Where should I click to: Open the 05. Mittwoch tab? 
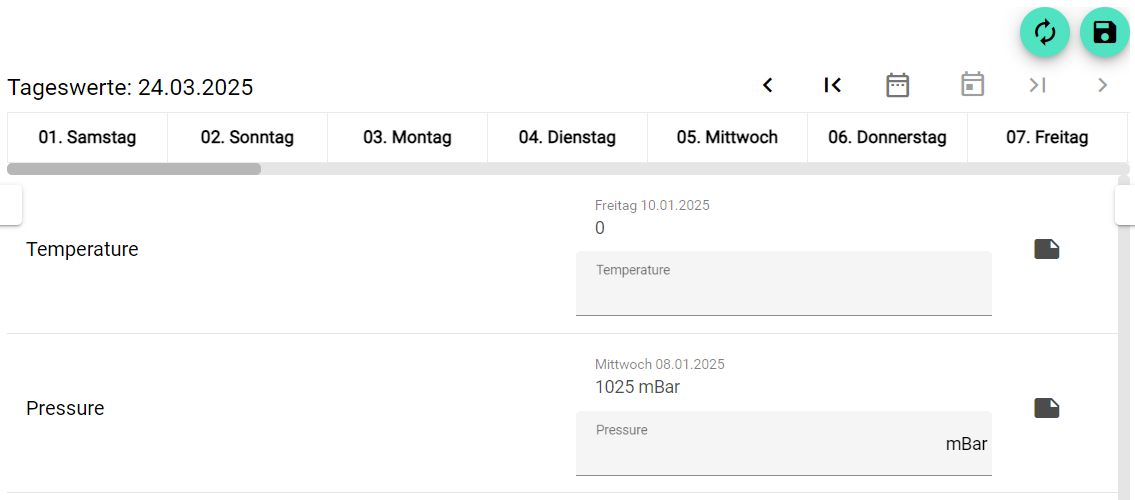(x=727, y=138)
